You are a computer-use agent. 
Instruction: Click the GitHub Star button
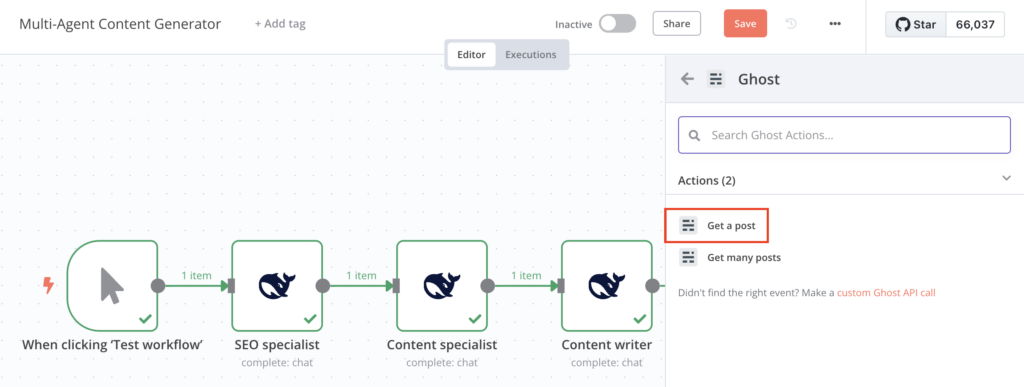pyautogui.click(x=916, y=25)
